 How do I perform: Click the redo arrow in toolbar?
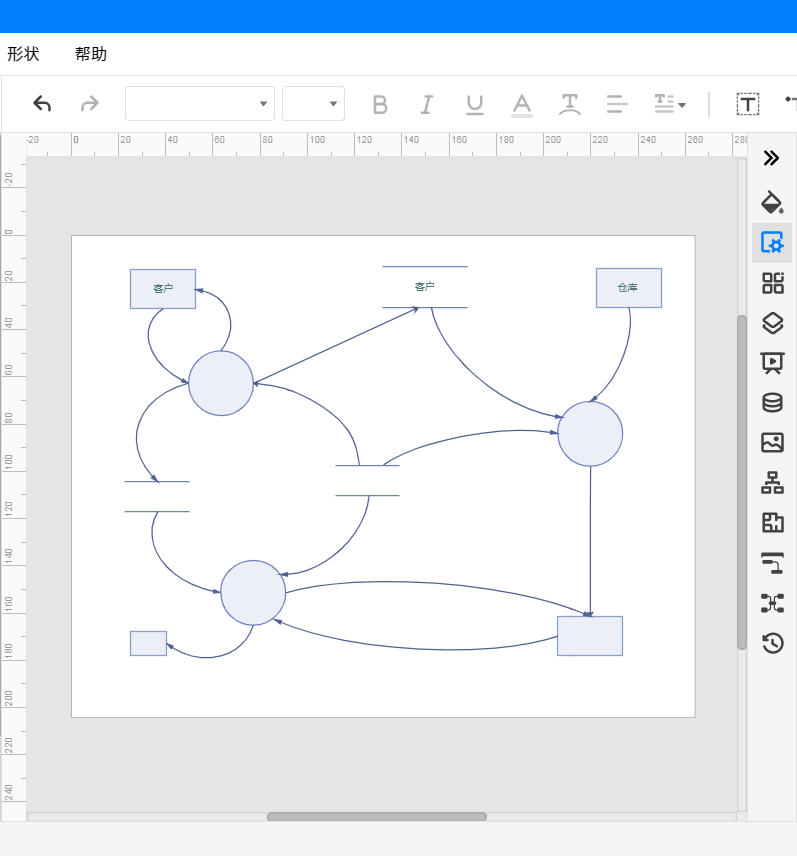click(x=90, y=104)
